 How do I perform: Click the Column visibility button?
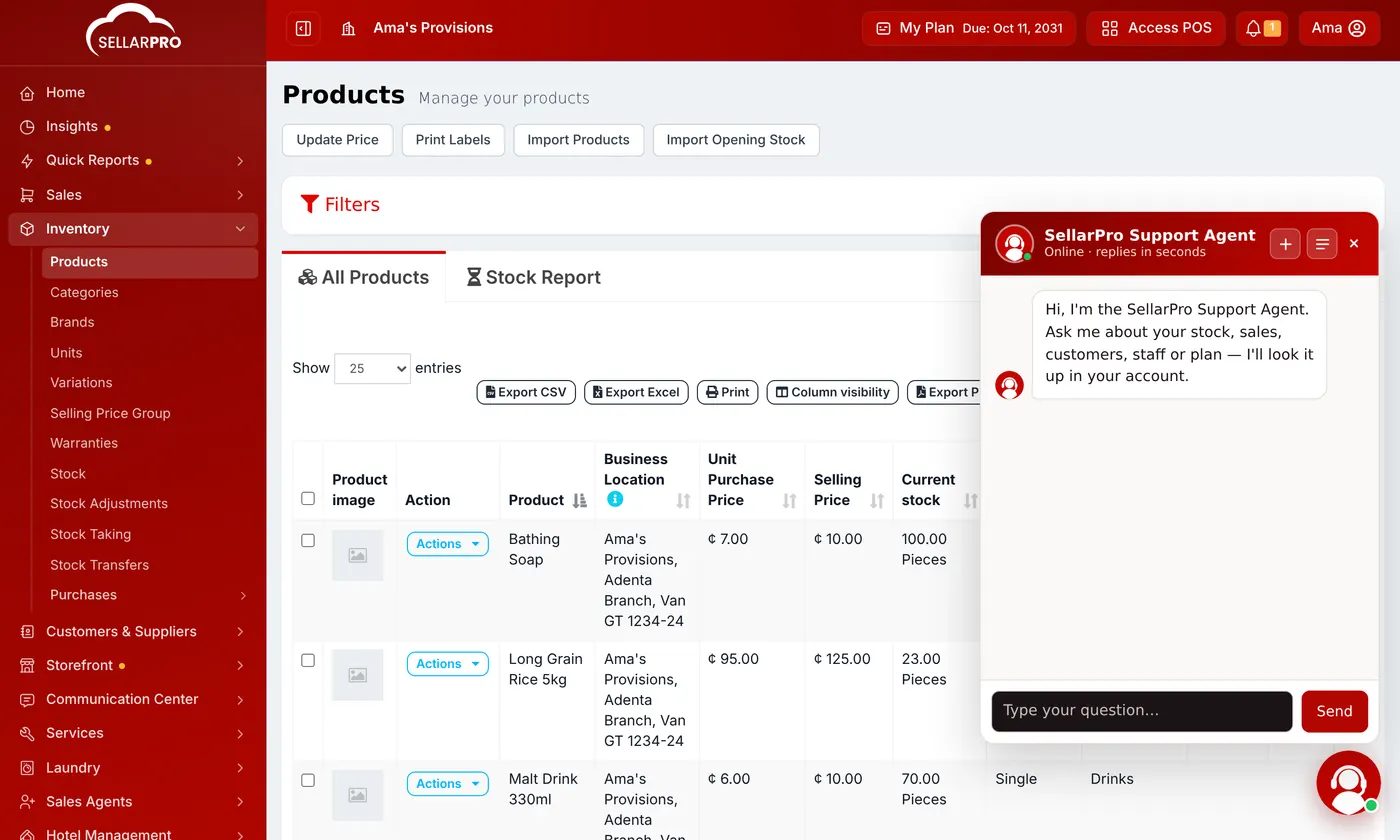(833, 392)
